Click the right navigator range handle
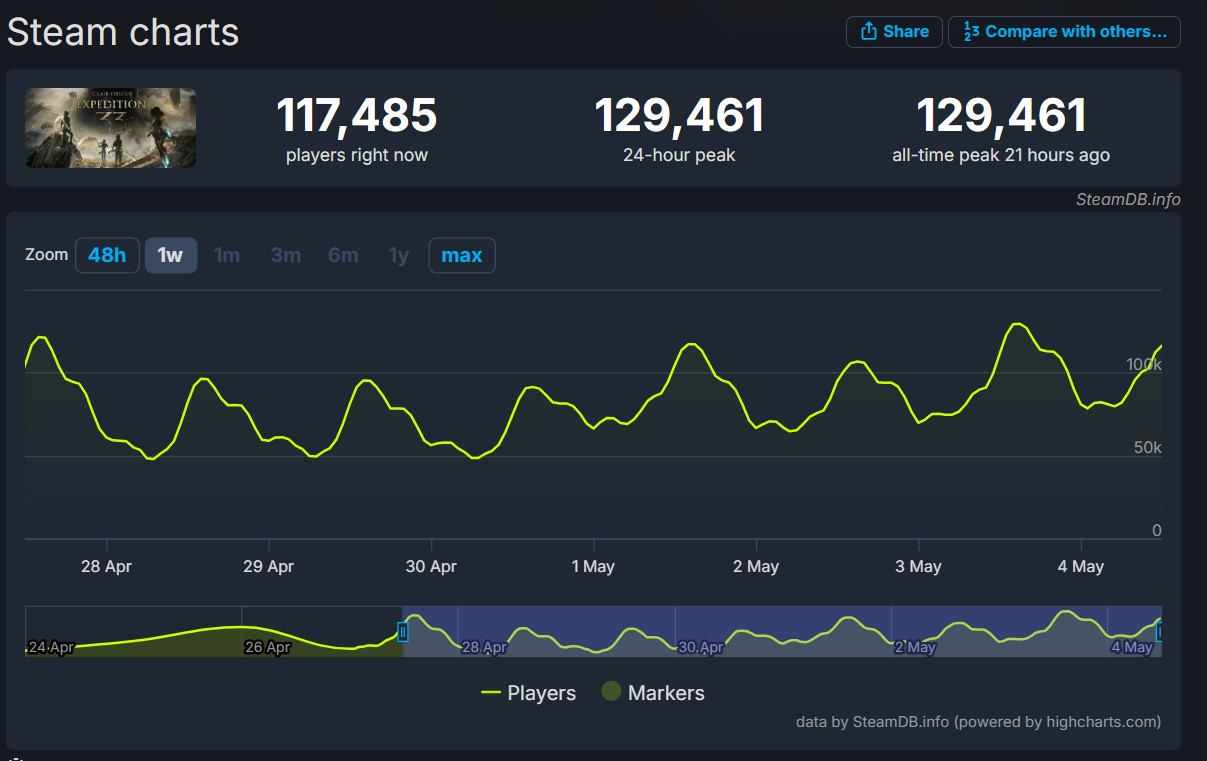Screen dimensions: 1207x761 [1159, 632]
